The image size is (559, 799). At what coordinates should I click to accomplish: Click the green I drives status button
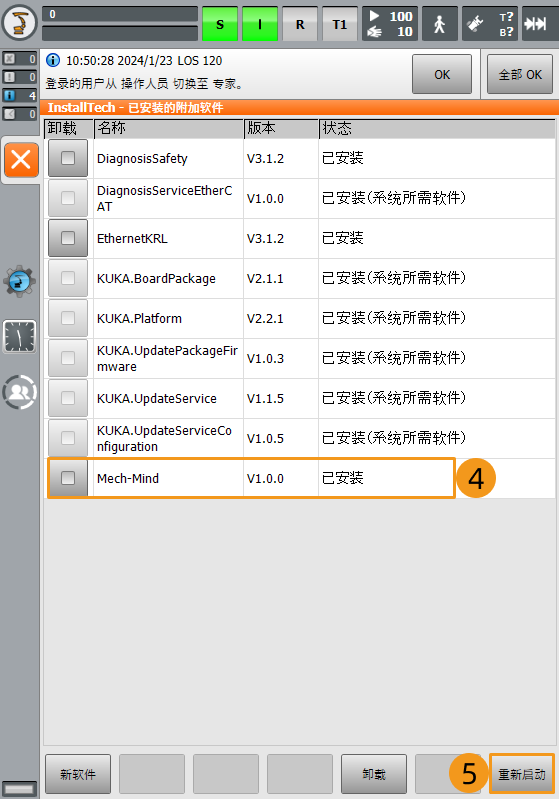(260, 24)
